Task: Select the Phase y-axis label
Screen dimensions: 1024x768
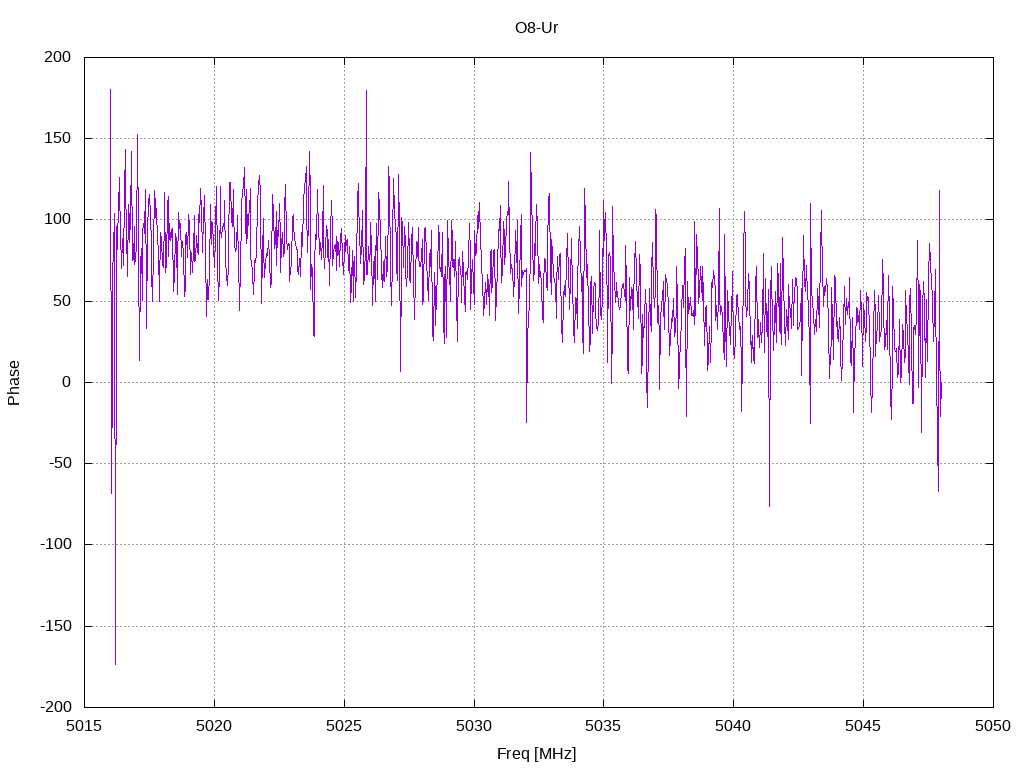Action: tap(14, 383)
